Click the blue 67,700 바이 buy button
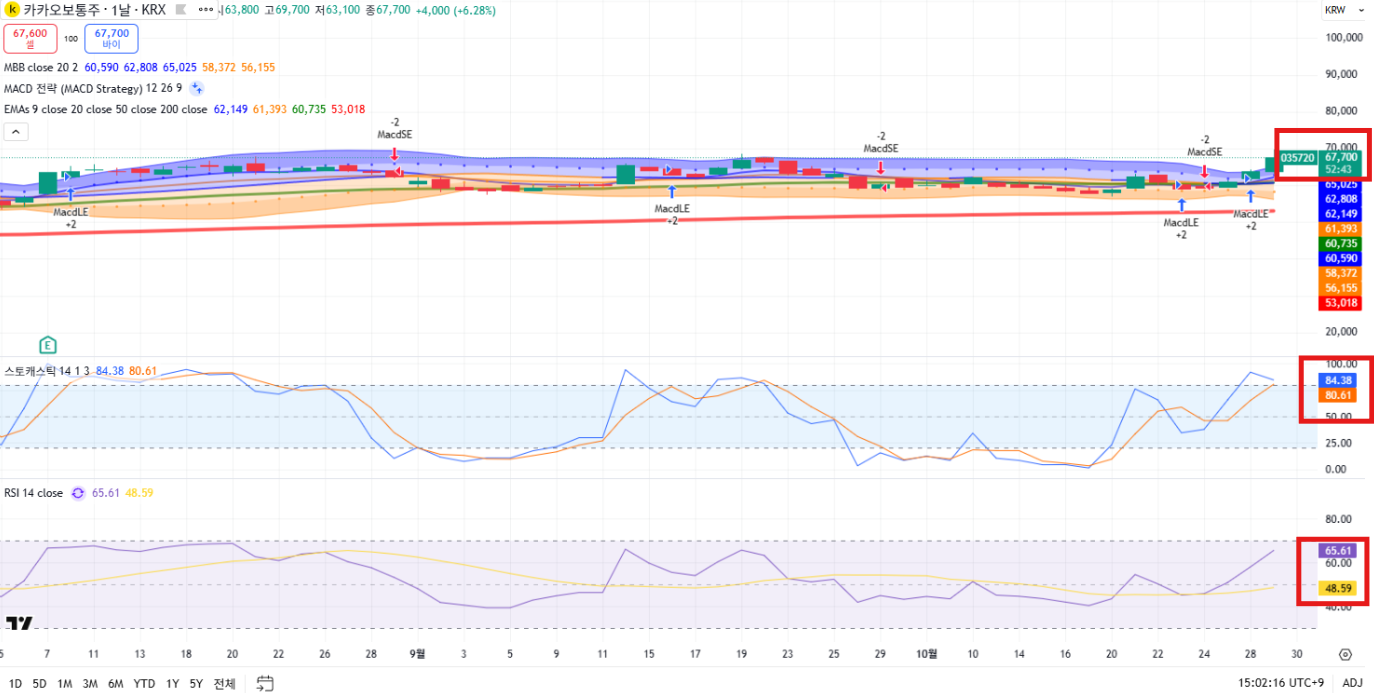This screenshot has width=1374, height=693. pos(111,39)
